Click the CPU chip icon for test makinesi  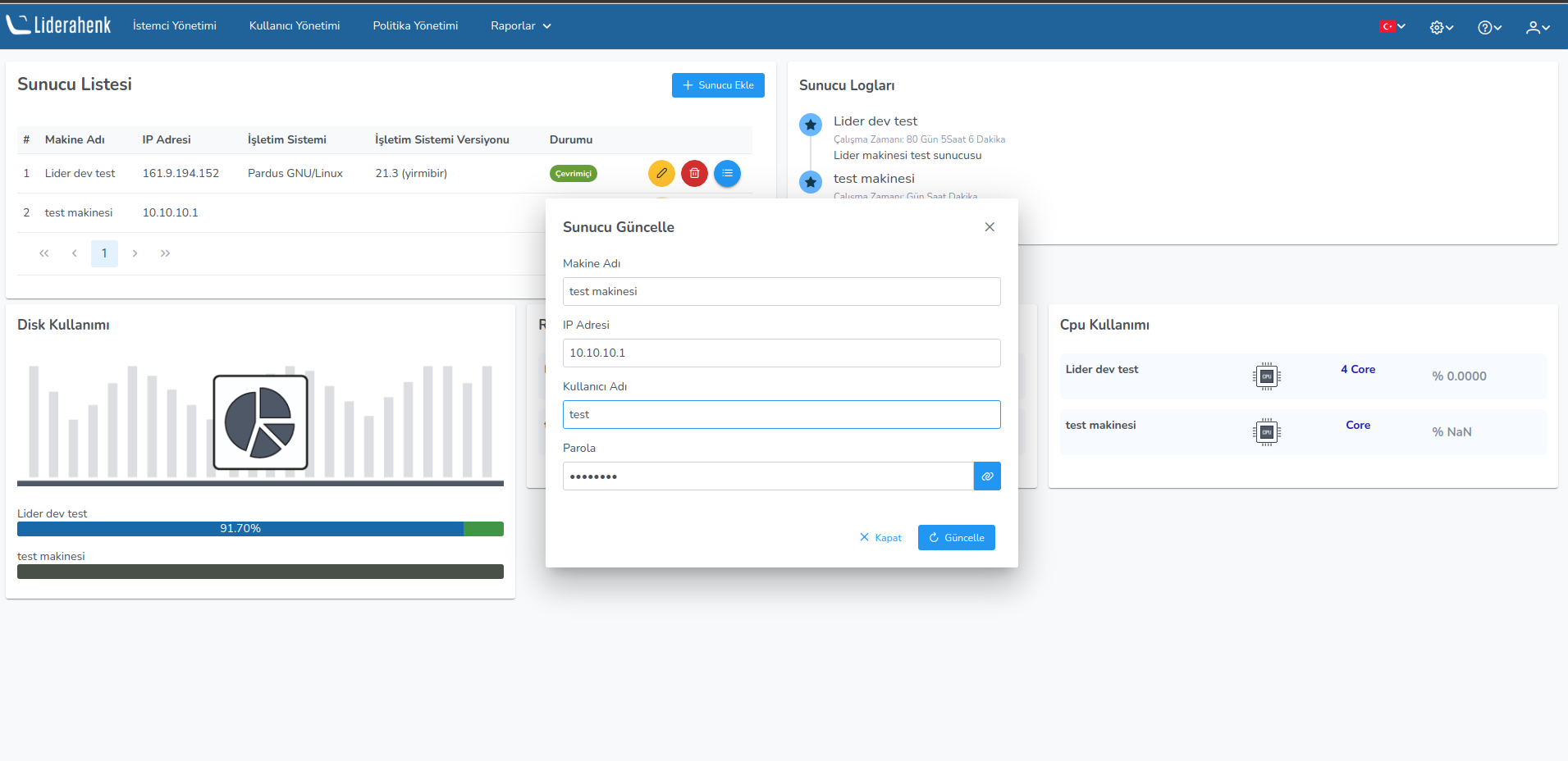tap(1266, 432)
